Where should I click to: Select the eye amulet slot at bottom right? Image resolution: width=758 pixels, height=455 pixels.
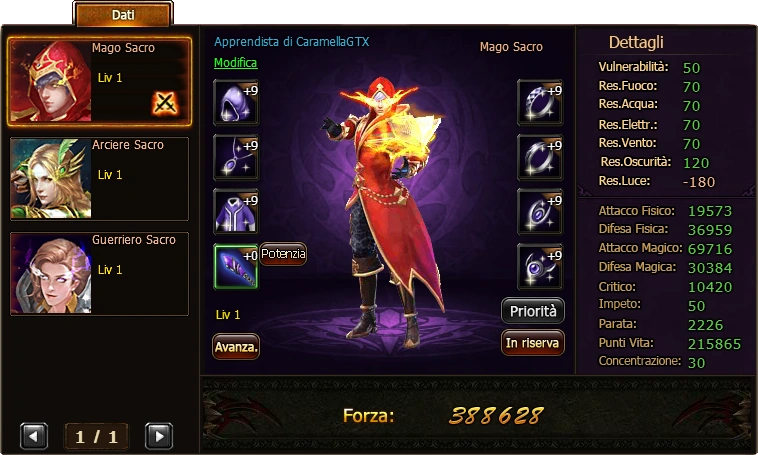pos(540,266)
